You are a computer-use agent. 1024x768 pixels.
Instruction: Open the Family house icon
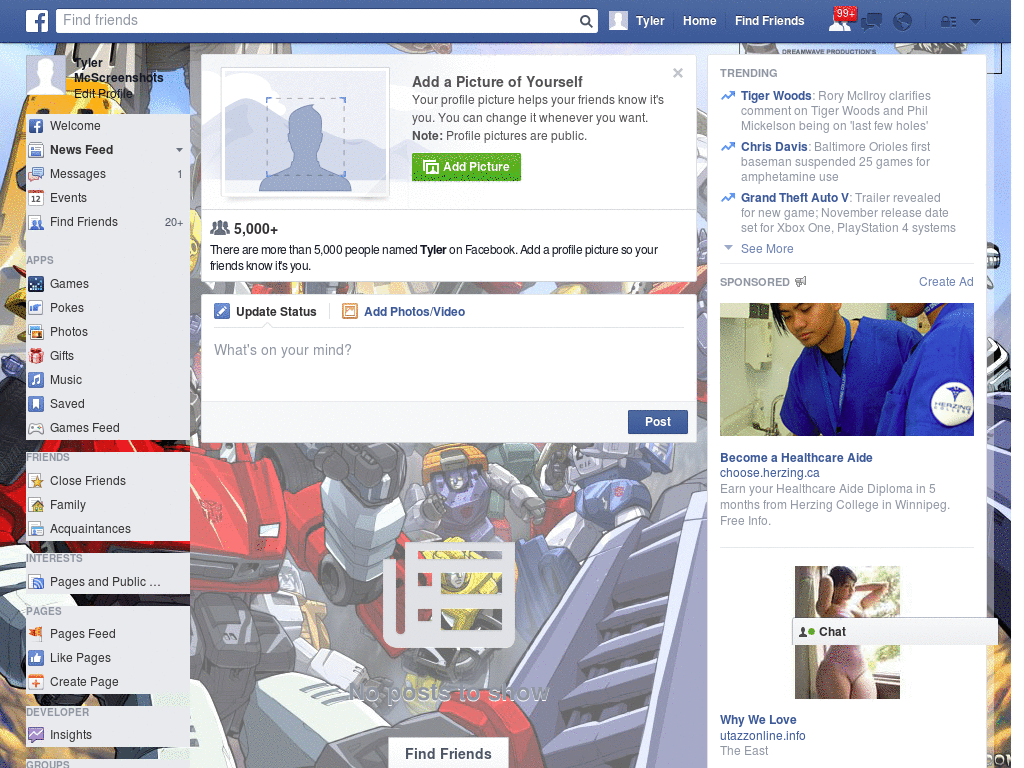click(x=37, y=505)
